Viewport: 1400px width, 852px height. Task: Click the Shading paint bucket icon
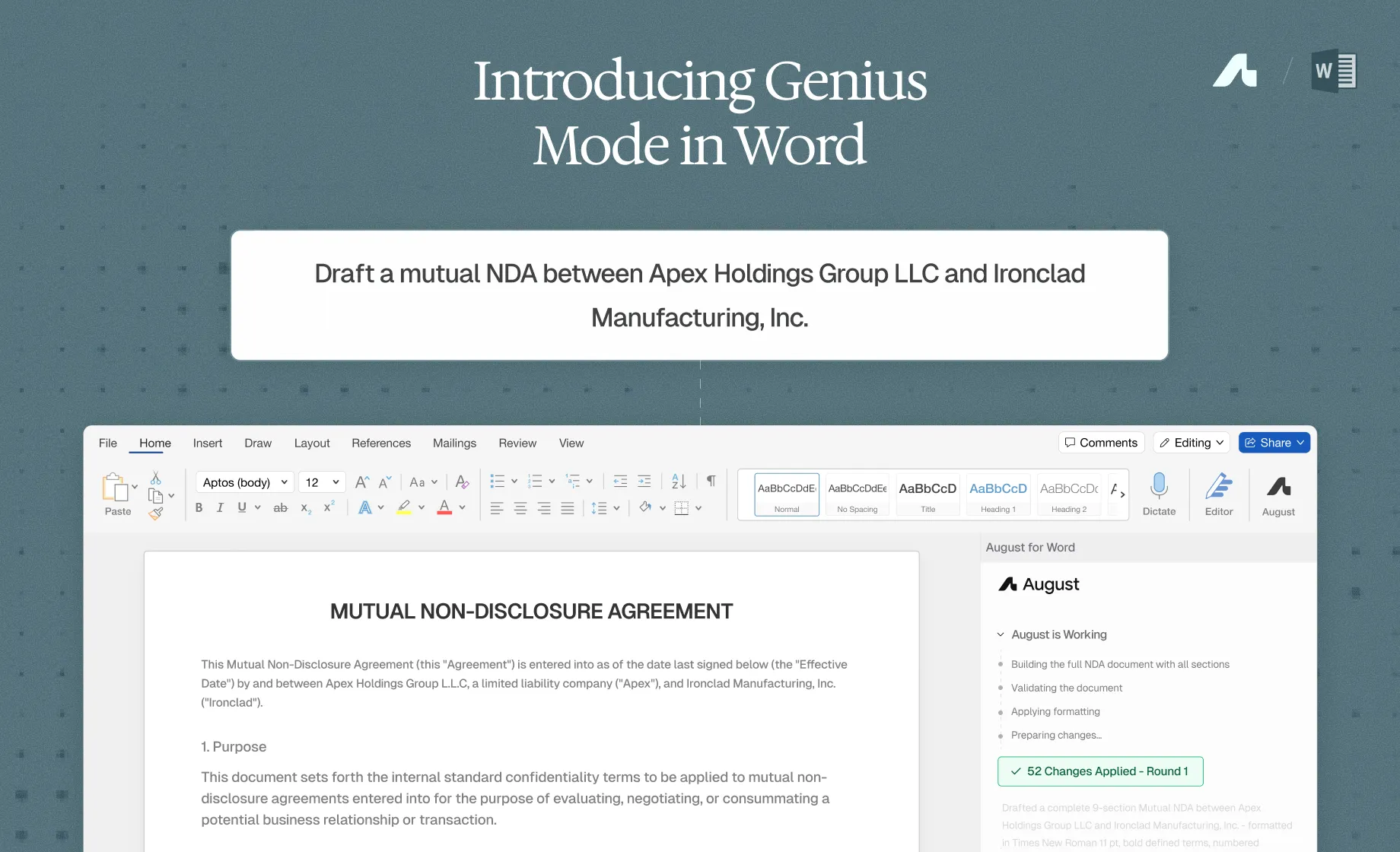click(x=645, y=507)
